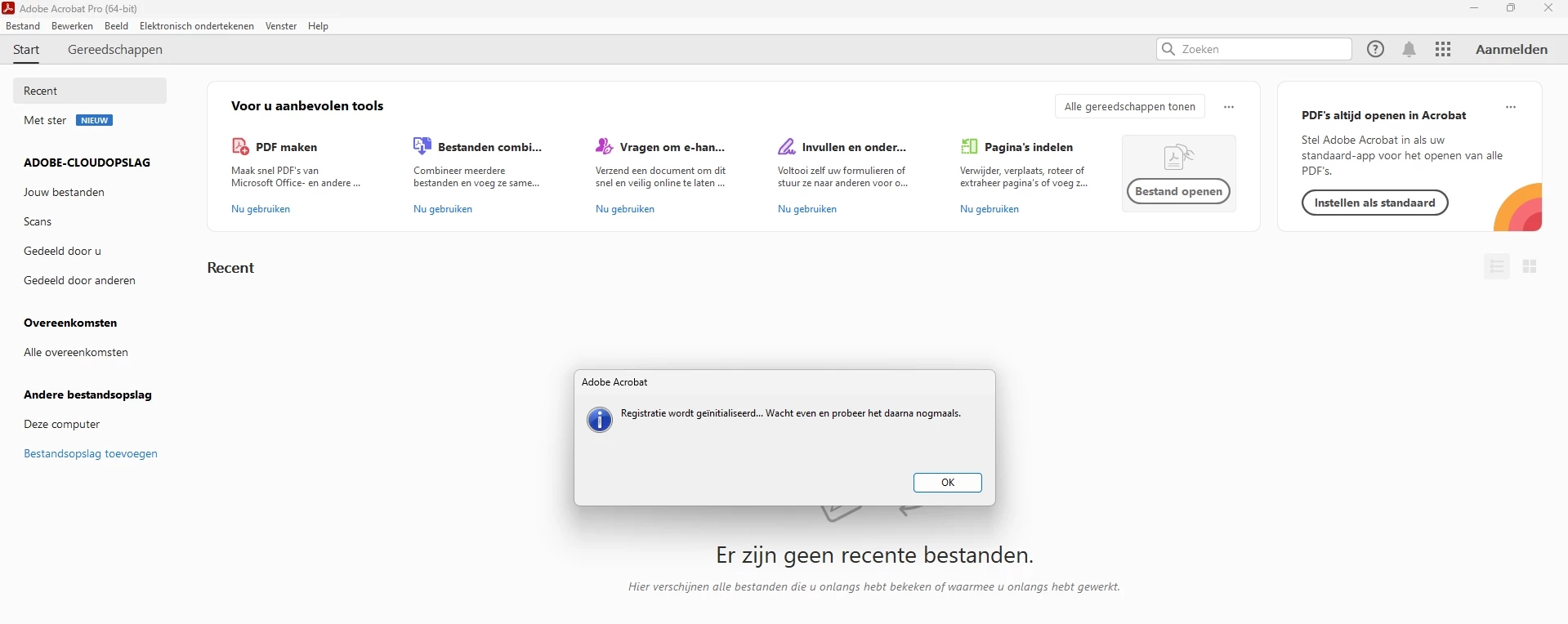The image size is (1568, 624).
Task: Click the info icon in the dialog
Action: 600,421
